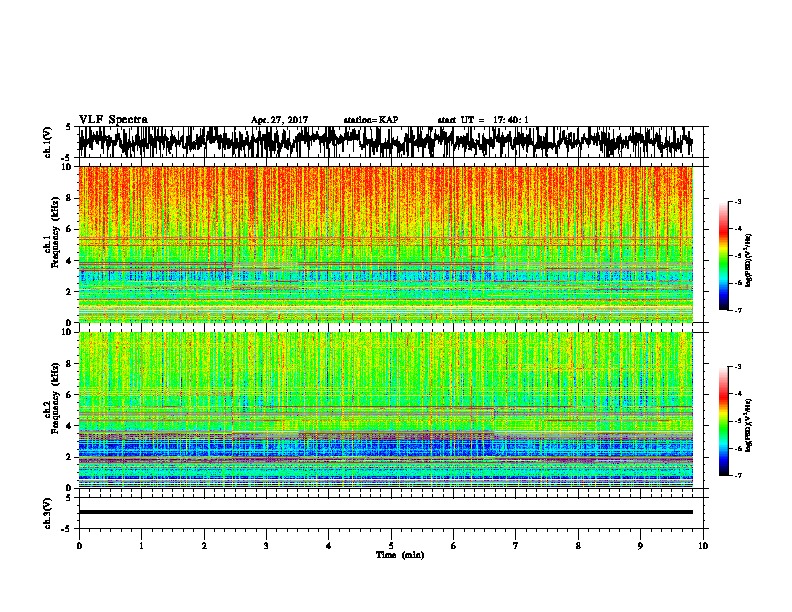Viewport: 792px width, 612px height.
Task: Click the "4" tick on the time axis
Action: coord(329,546)
